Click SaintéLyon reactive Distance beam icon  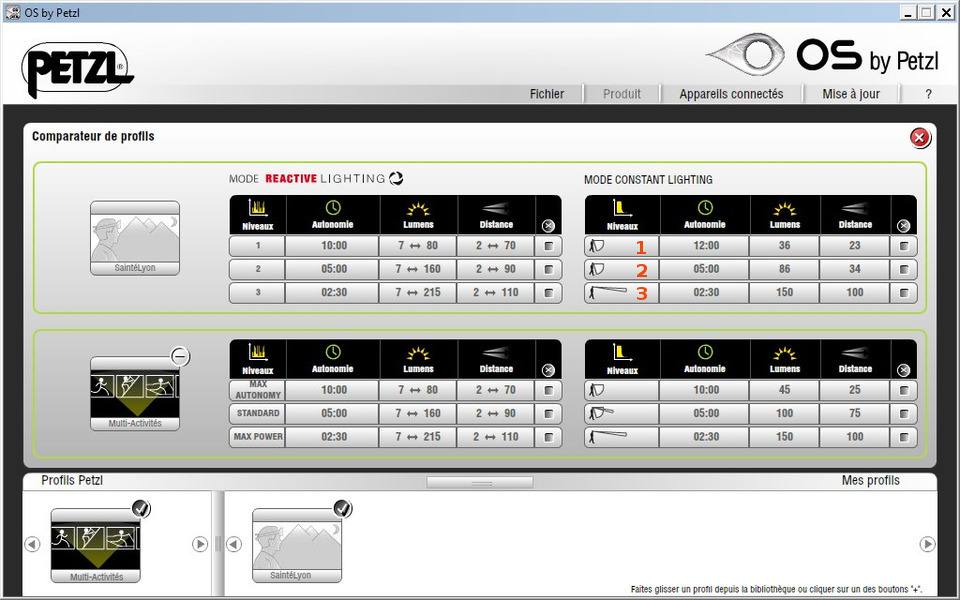point(496,208)
